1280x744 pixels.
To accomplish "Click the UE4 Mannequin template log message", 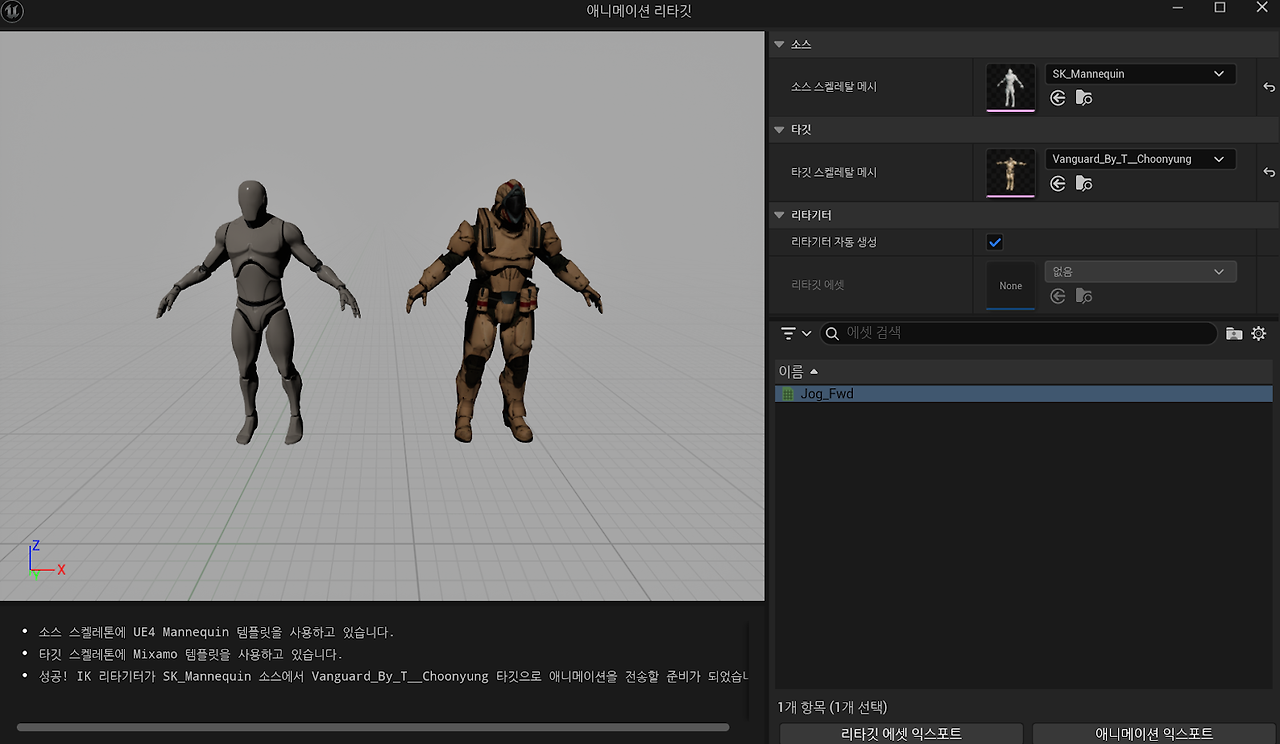I will click(x=217, y=632).
